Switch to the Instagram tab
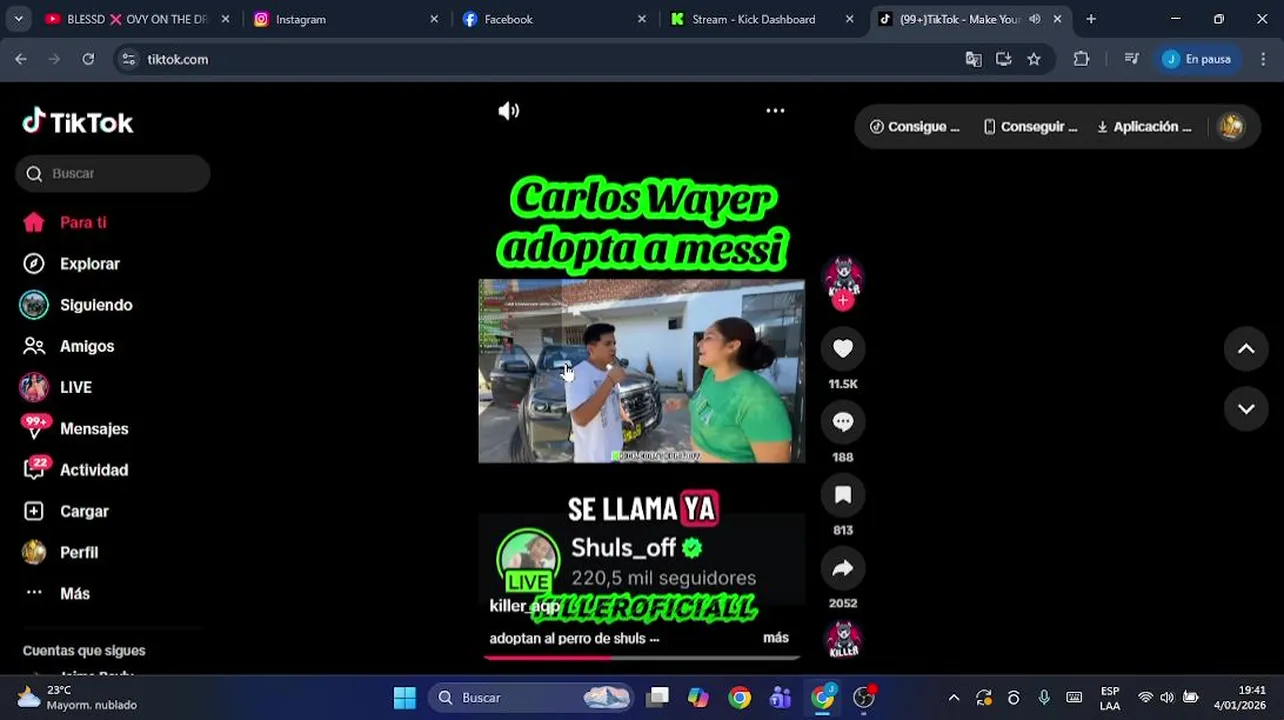This screenshot has height=720, width=1284. click(346, 19)
